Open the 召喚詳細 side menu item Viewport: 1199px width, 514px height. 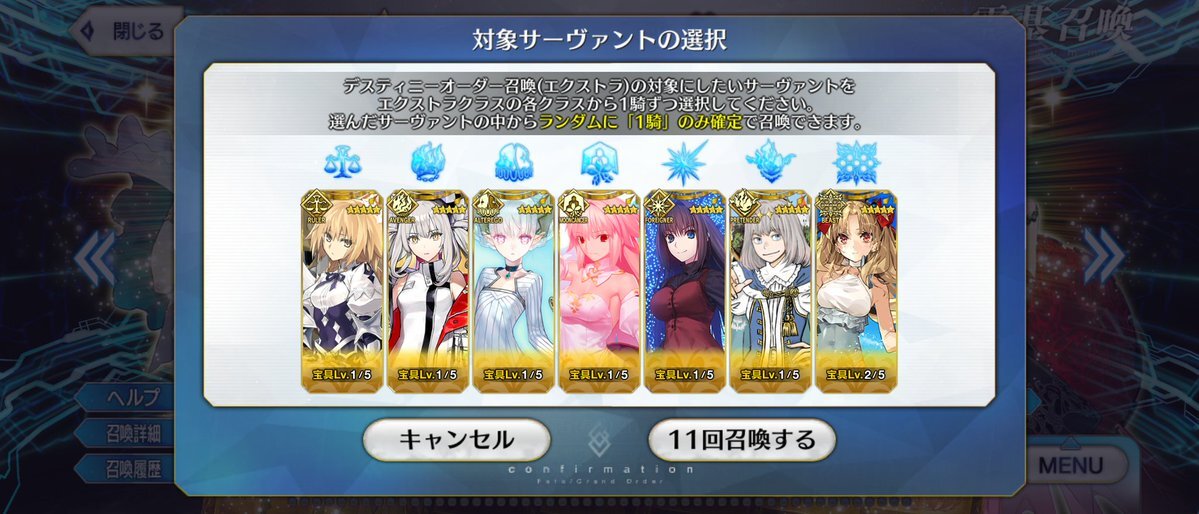[130, 433]
